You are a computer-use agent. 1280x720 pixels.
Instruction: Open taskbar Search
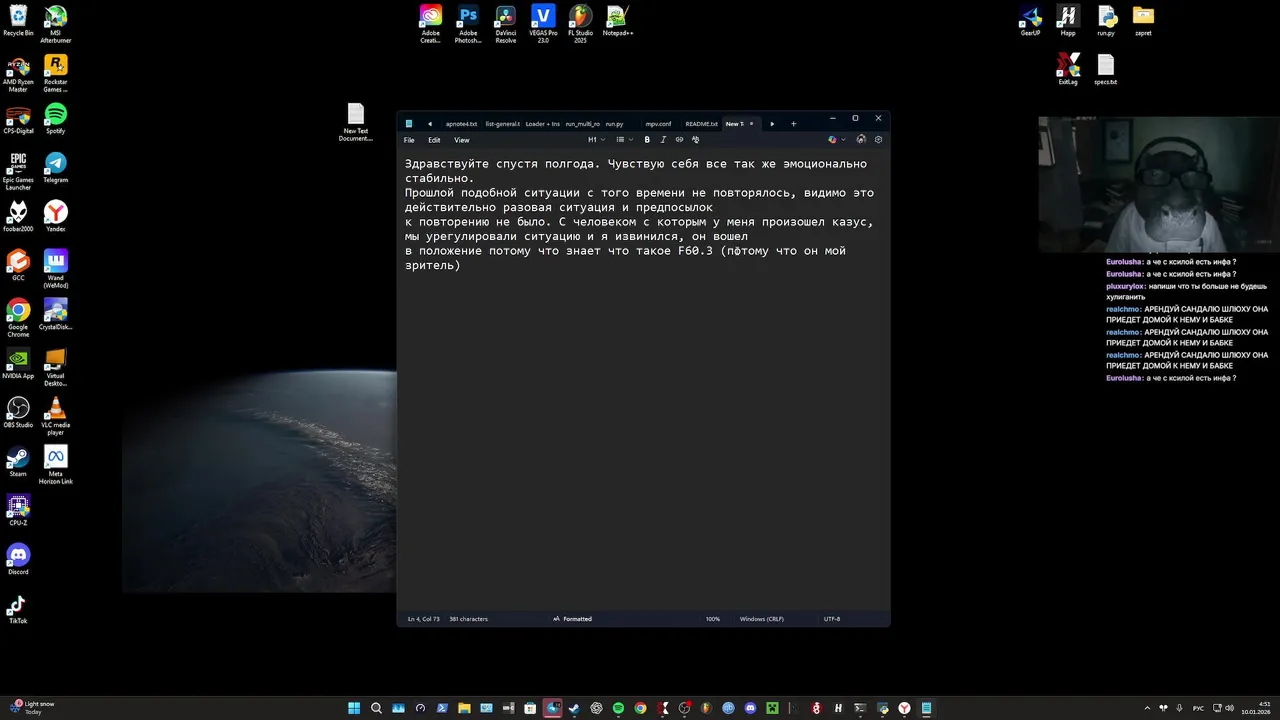(377, 708)
